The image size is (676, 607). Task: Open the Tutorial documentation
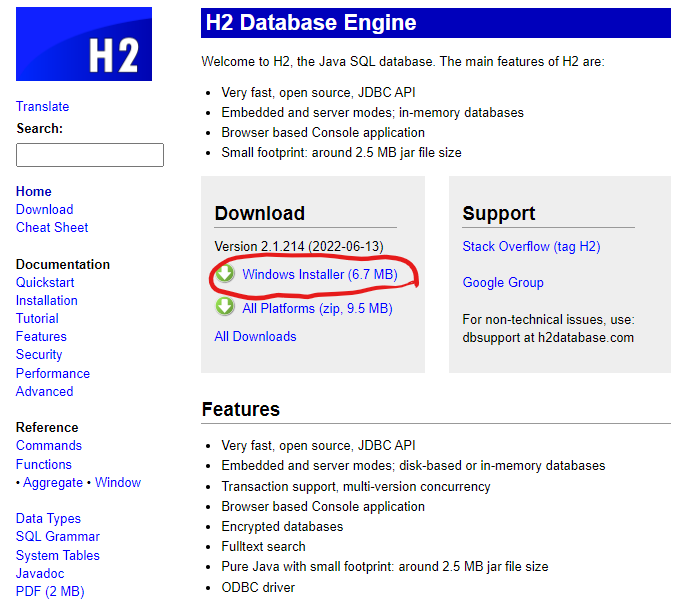pos(37,319)
